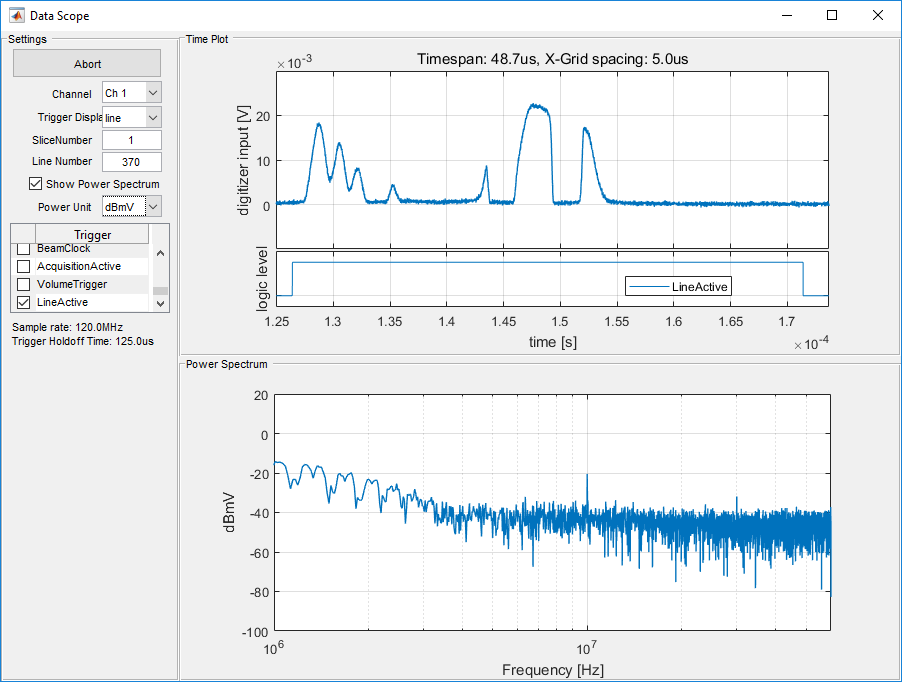This screenshot has width=902, height=682.
Task: Enable the AcquisitionActive trigger checkbox
Action: [24, 267]
